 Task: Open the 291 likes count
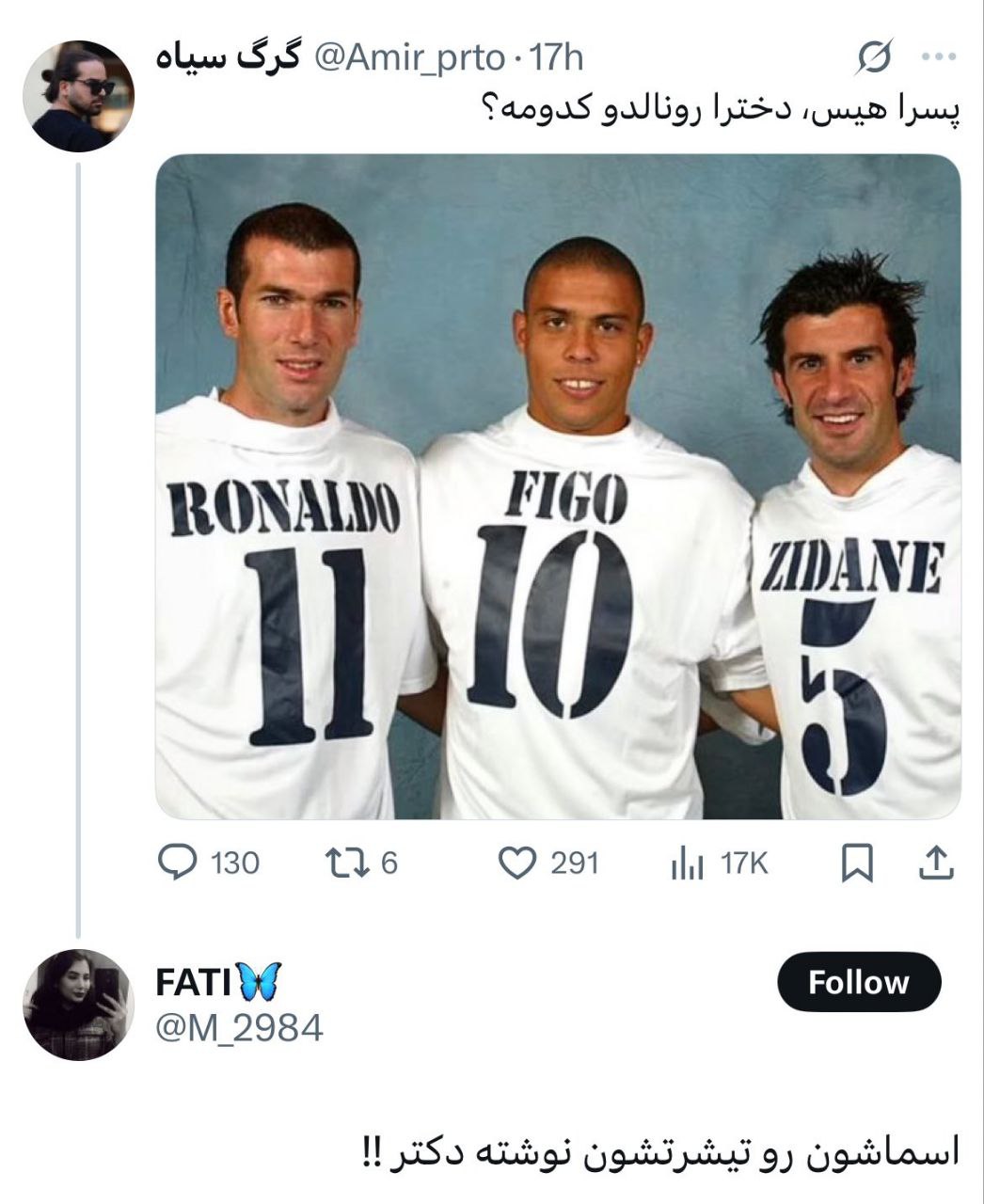point(574,863)
